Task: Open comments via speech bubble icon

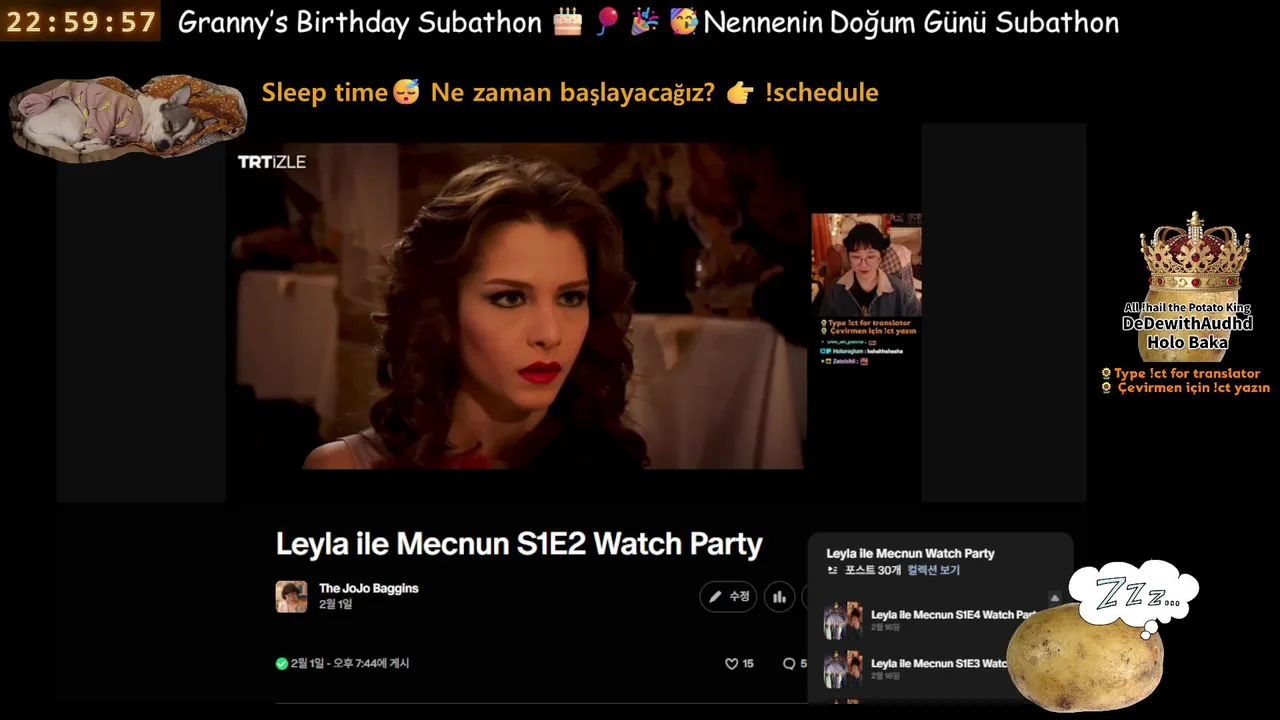Action: coord(789,664)
